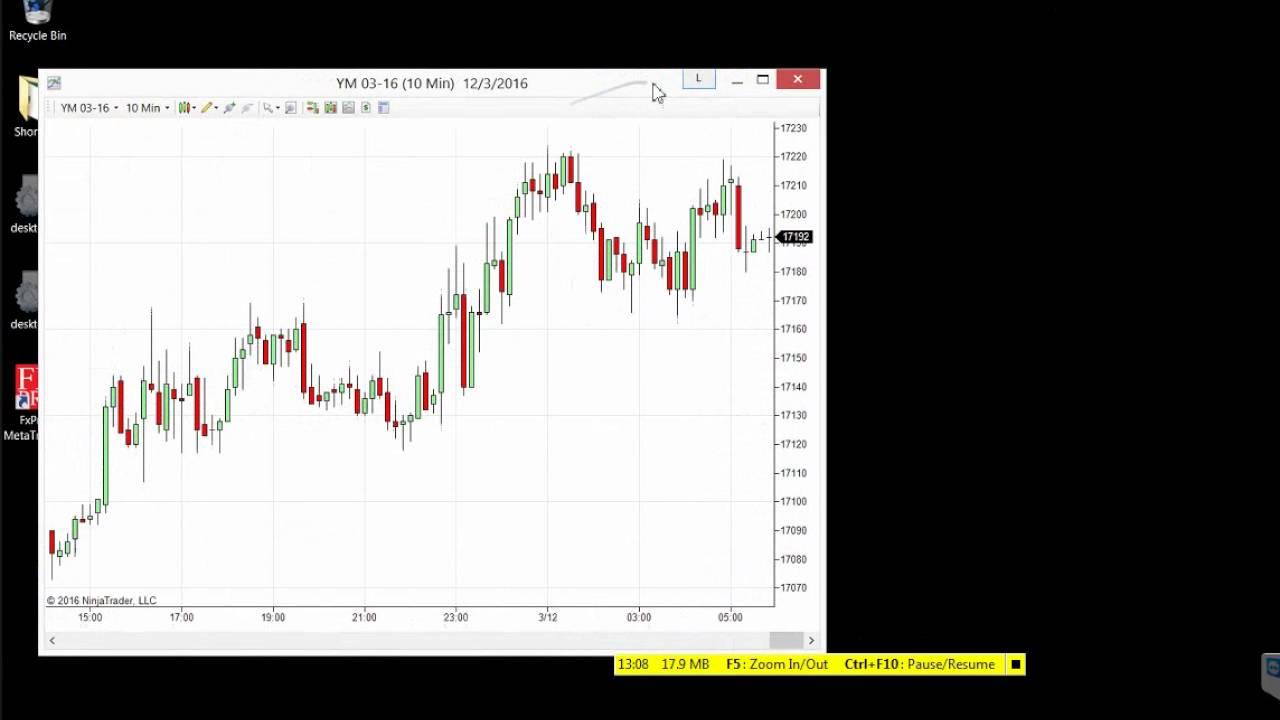
Task: Open the blue properties window icon
Action: point(383,108)
